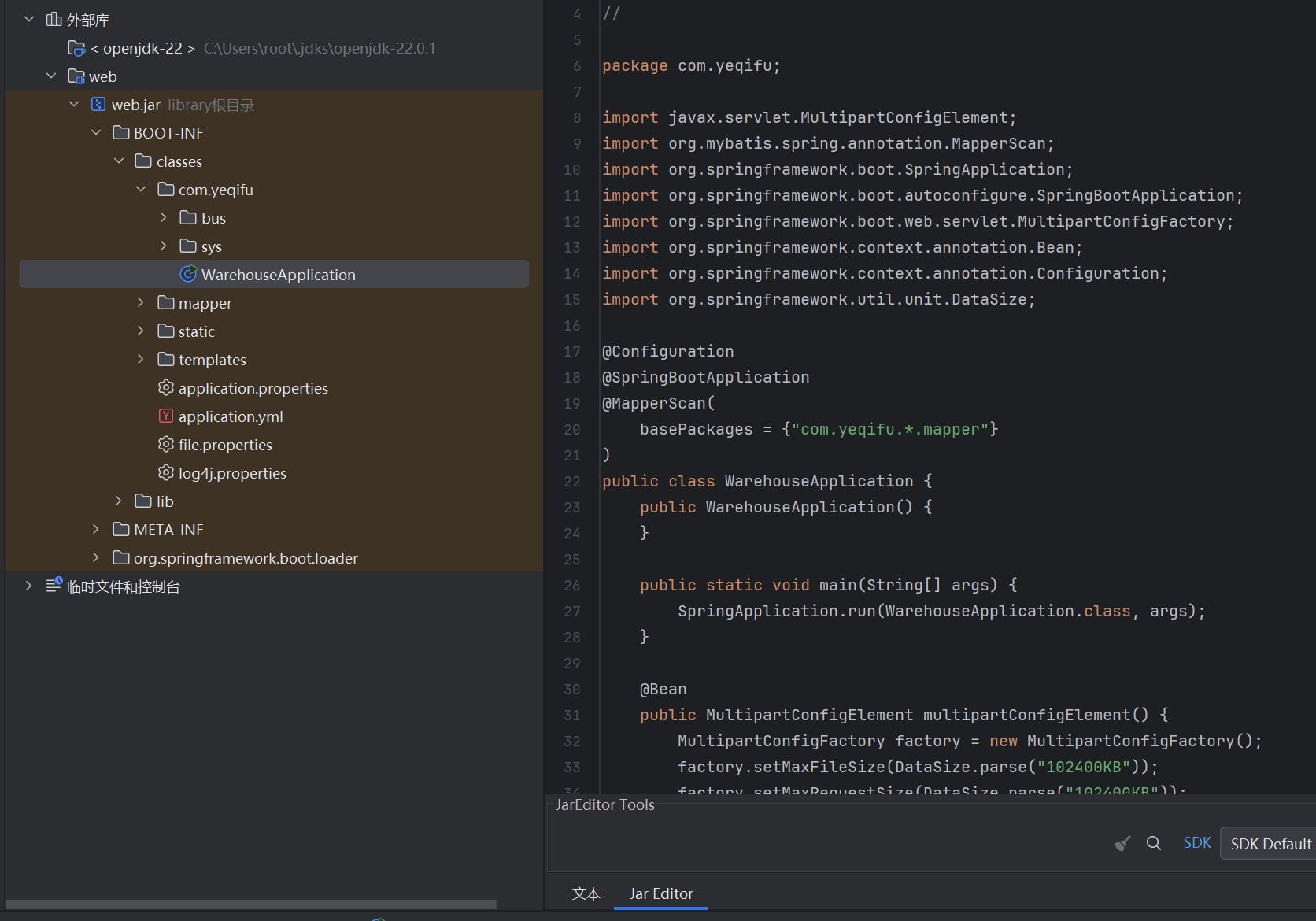
Task: Click the web.jar archive icon
Action: coord(98,104)
